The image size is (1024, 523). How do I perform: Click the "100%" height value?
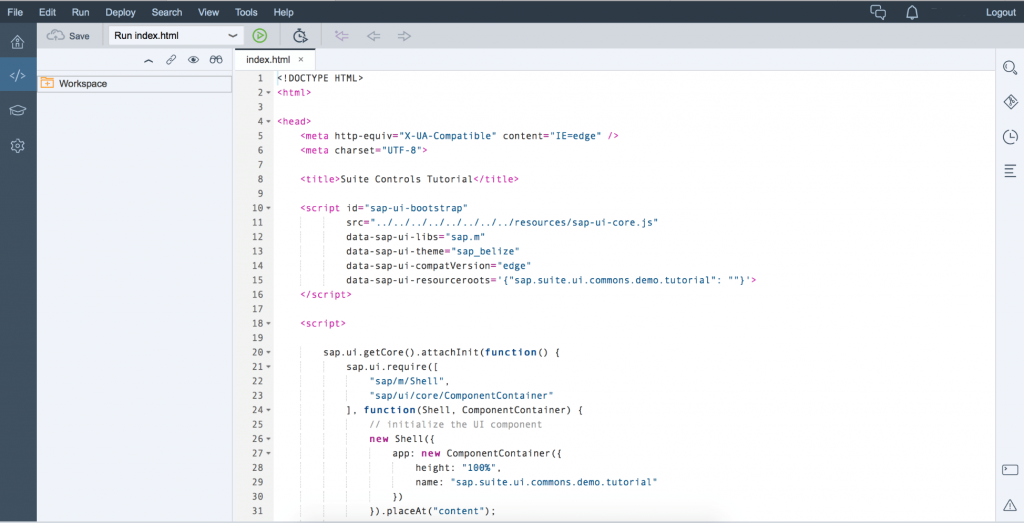(481, 468)
